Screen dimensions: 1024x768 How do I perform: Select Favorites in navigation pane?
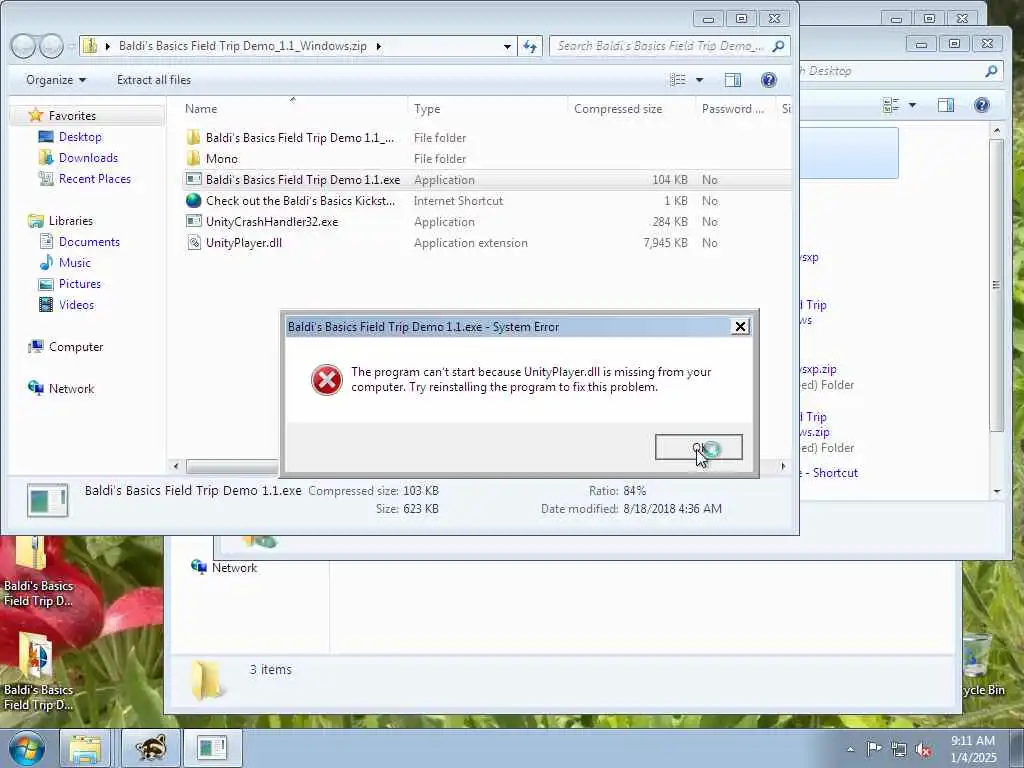(72, 116)
